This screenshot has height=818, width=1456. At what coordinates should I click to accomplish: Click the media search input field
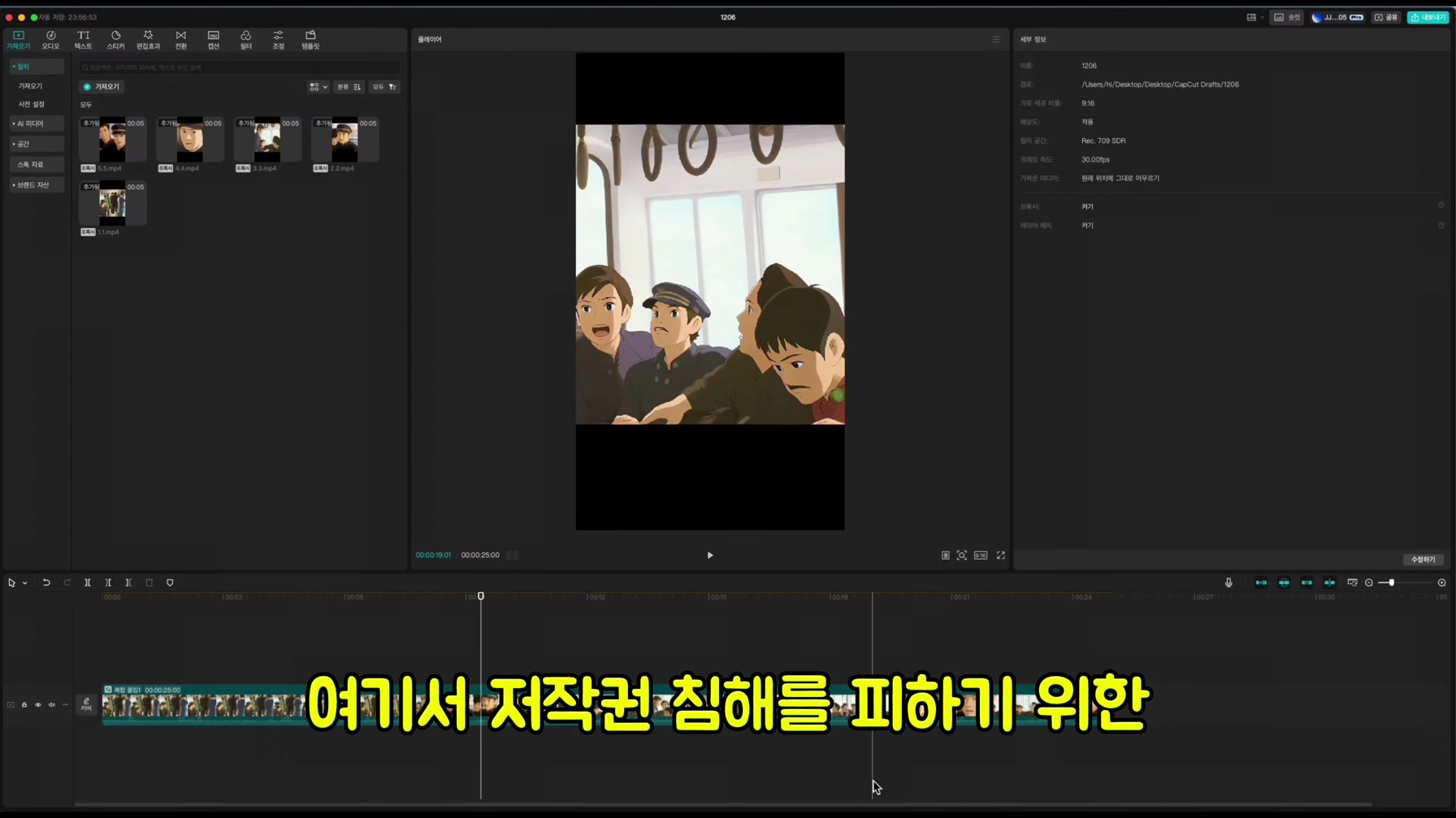click(x=240, y=67)
